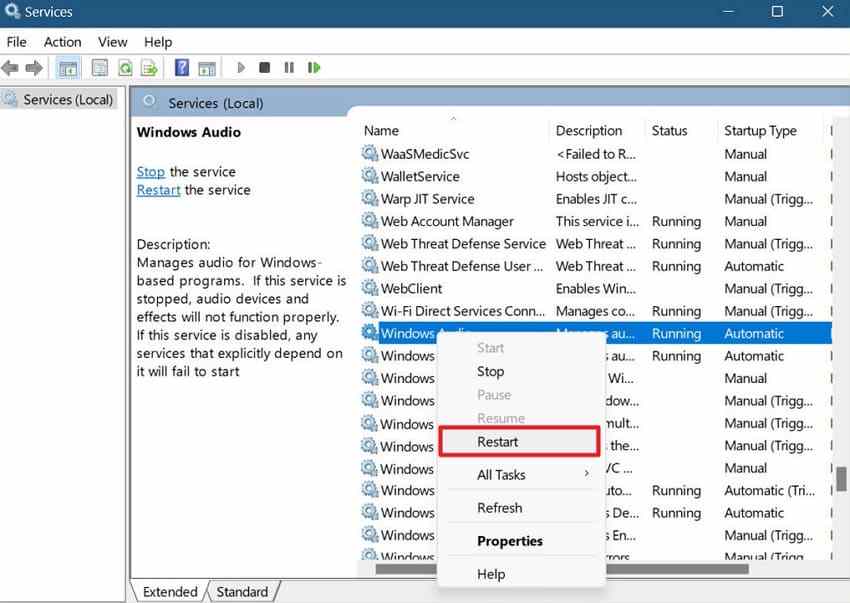The image size is (850, 603).
Task: Click Running status of Windows Audio row
Action: coord(677,333)
